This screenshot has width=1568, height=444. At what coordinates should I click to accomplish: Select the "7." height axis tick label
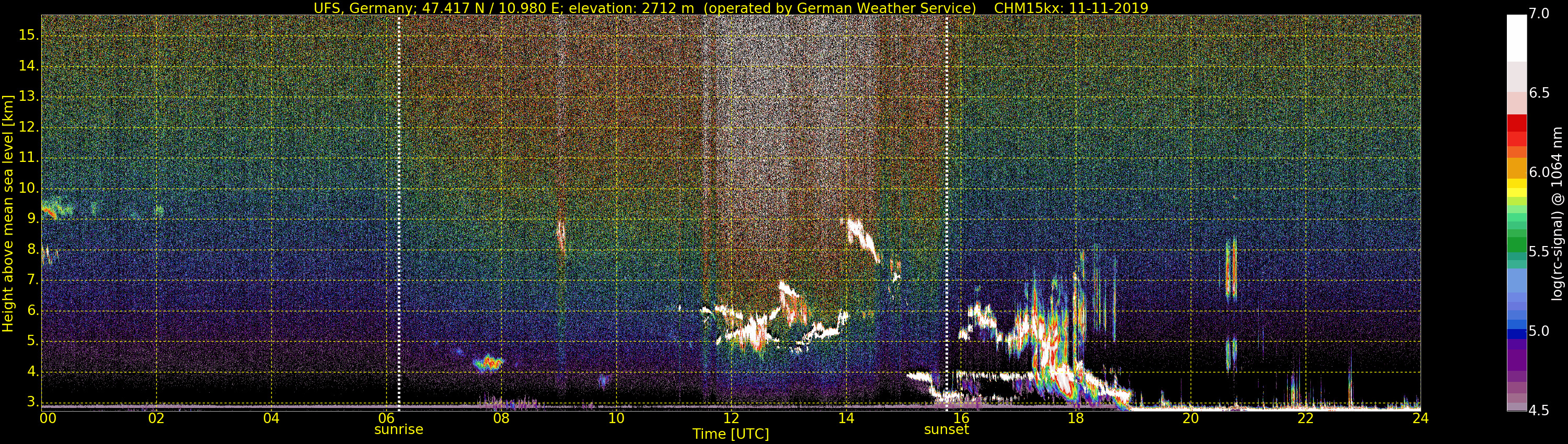[32, 280]
